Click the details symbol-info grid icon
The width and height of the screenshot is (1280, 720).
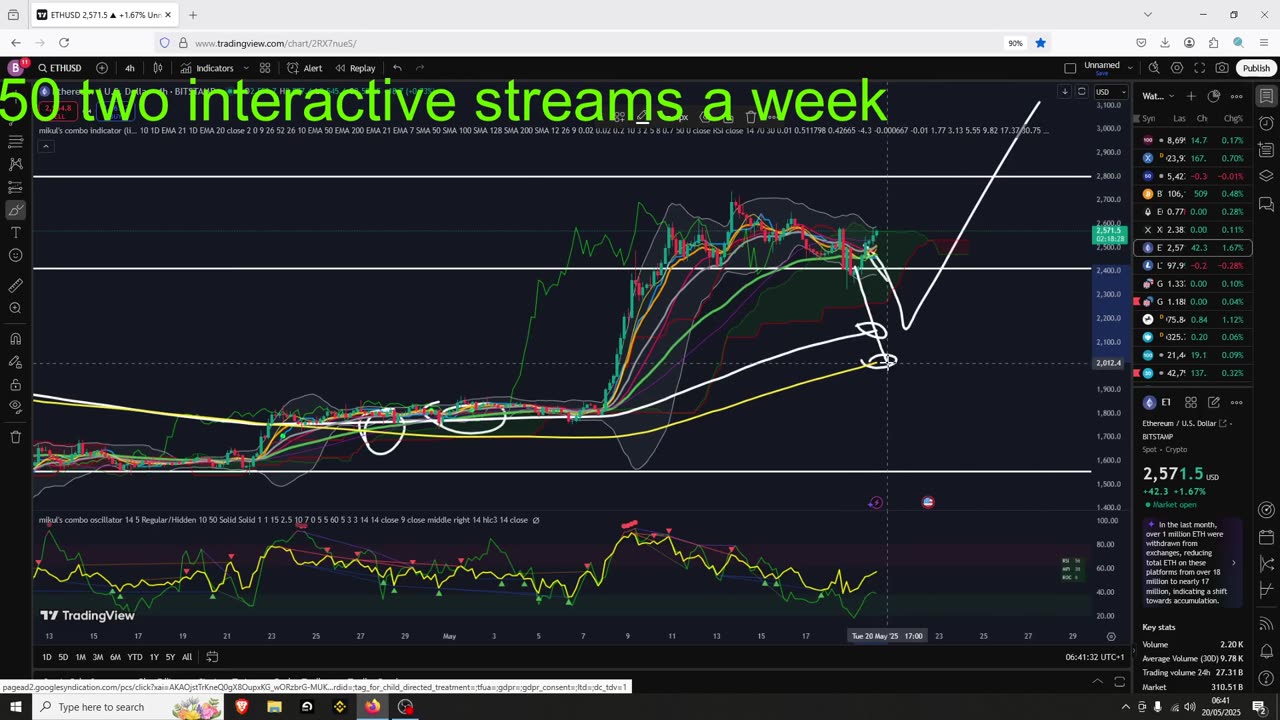coord(1191,402)
